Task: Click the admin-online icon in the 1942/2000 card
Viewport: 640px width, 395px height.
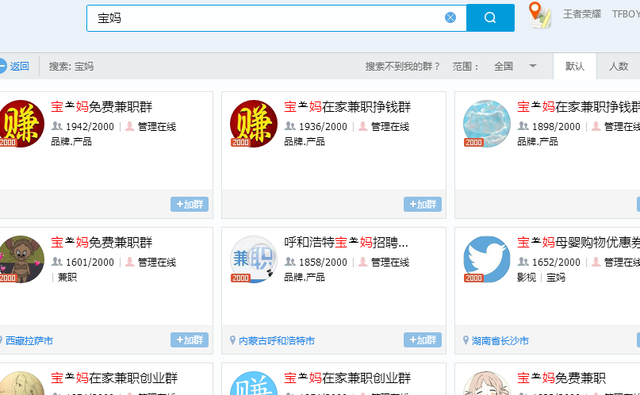Action: (x=130, y=126)
